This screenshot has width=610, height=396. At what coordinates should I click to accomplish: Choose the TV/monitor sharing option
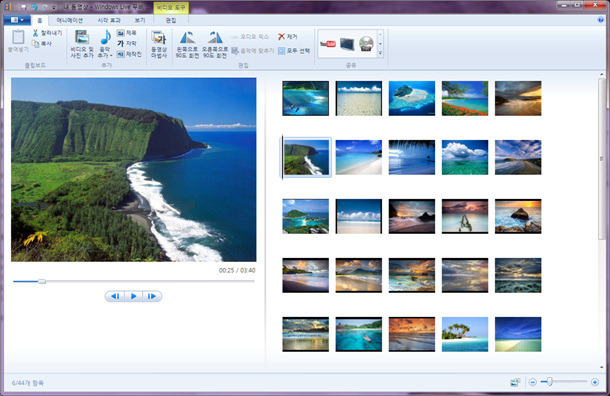coord(347,44)
